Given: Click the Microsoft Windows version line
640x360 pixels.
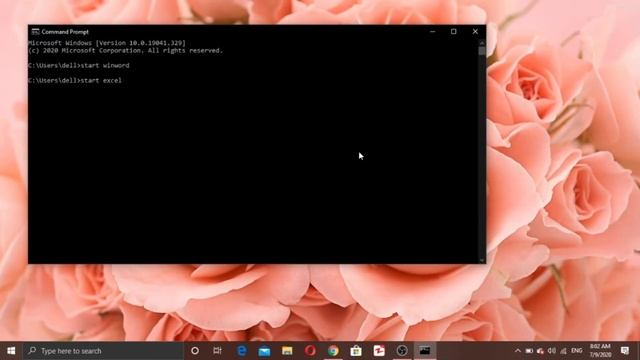Looking at the screenshot, I should click(107, 43).
